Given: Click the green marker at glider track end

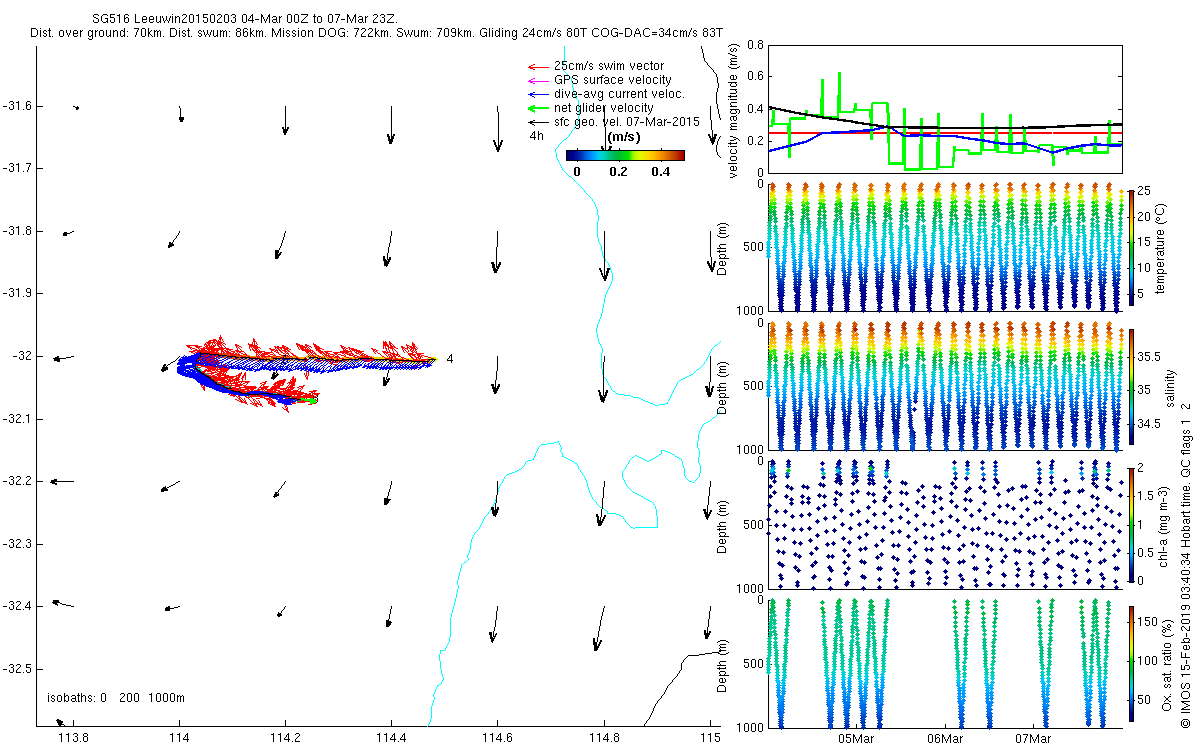Looking at the screenshot, I should click(312, 401).
